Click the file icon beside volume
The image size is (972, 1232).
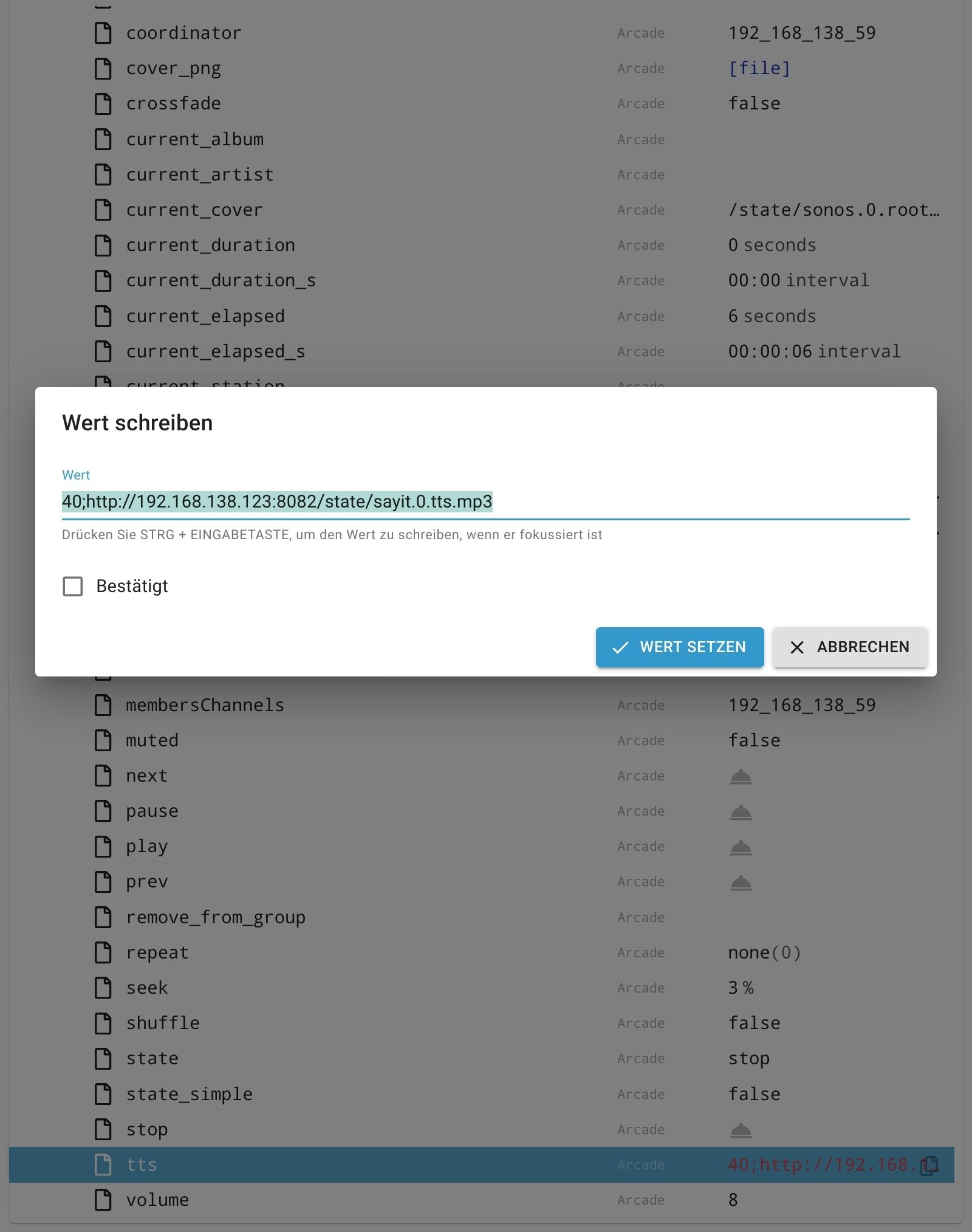103,1200
